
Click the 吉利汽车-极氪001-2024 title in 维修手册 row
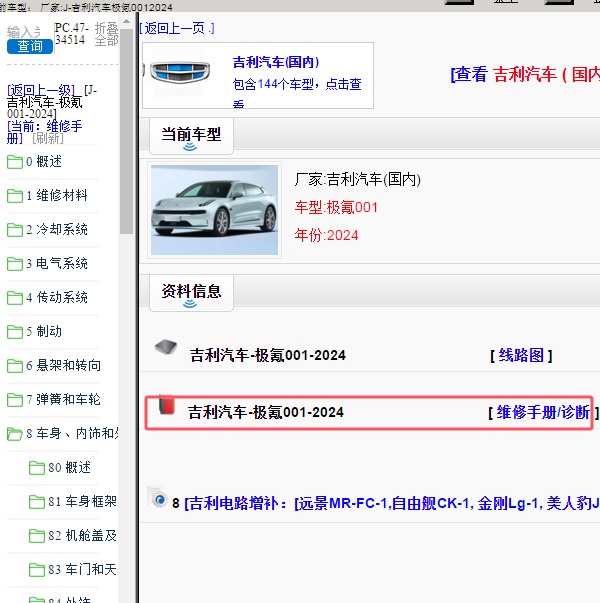[x=266, y=412]
